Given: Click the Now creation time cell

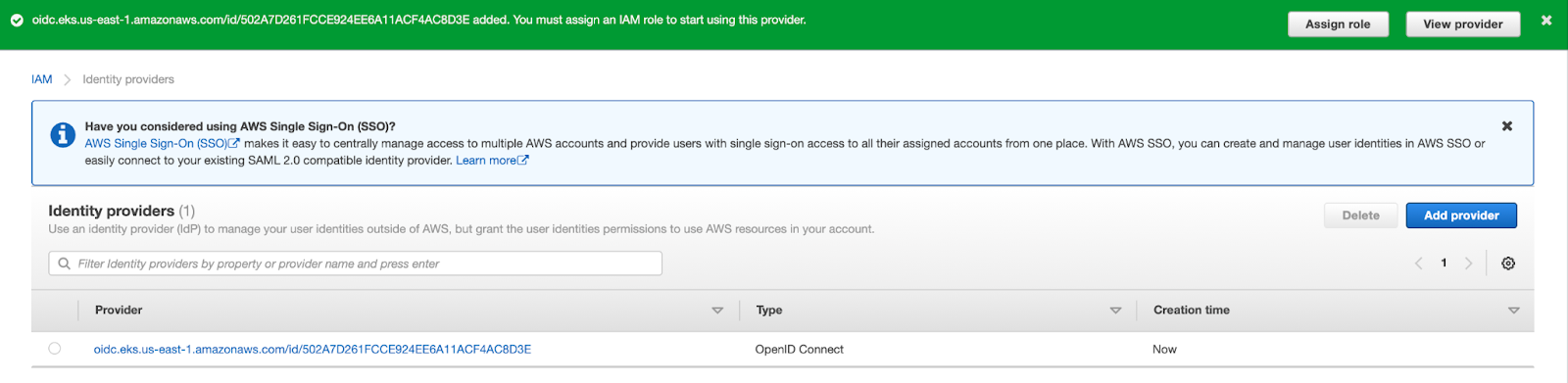Looking at the screenshot, I should [x=1164, y=350].
